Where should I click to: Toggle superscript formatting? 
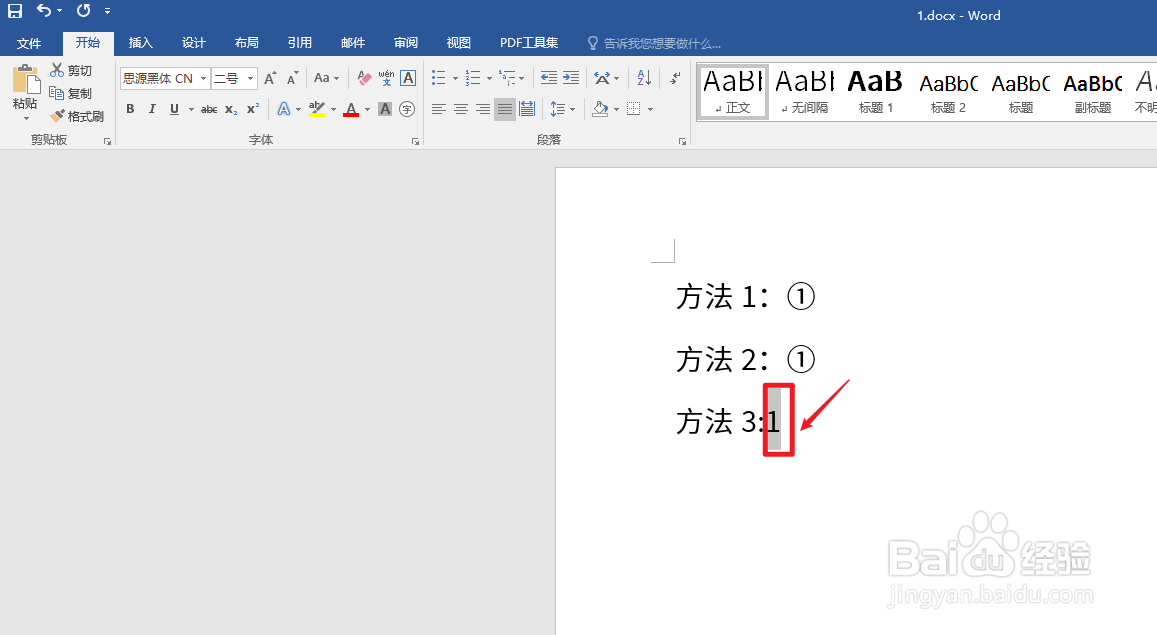[253, 109]
